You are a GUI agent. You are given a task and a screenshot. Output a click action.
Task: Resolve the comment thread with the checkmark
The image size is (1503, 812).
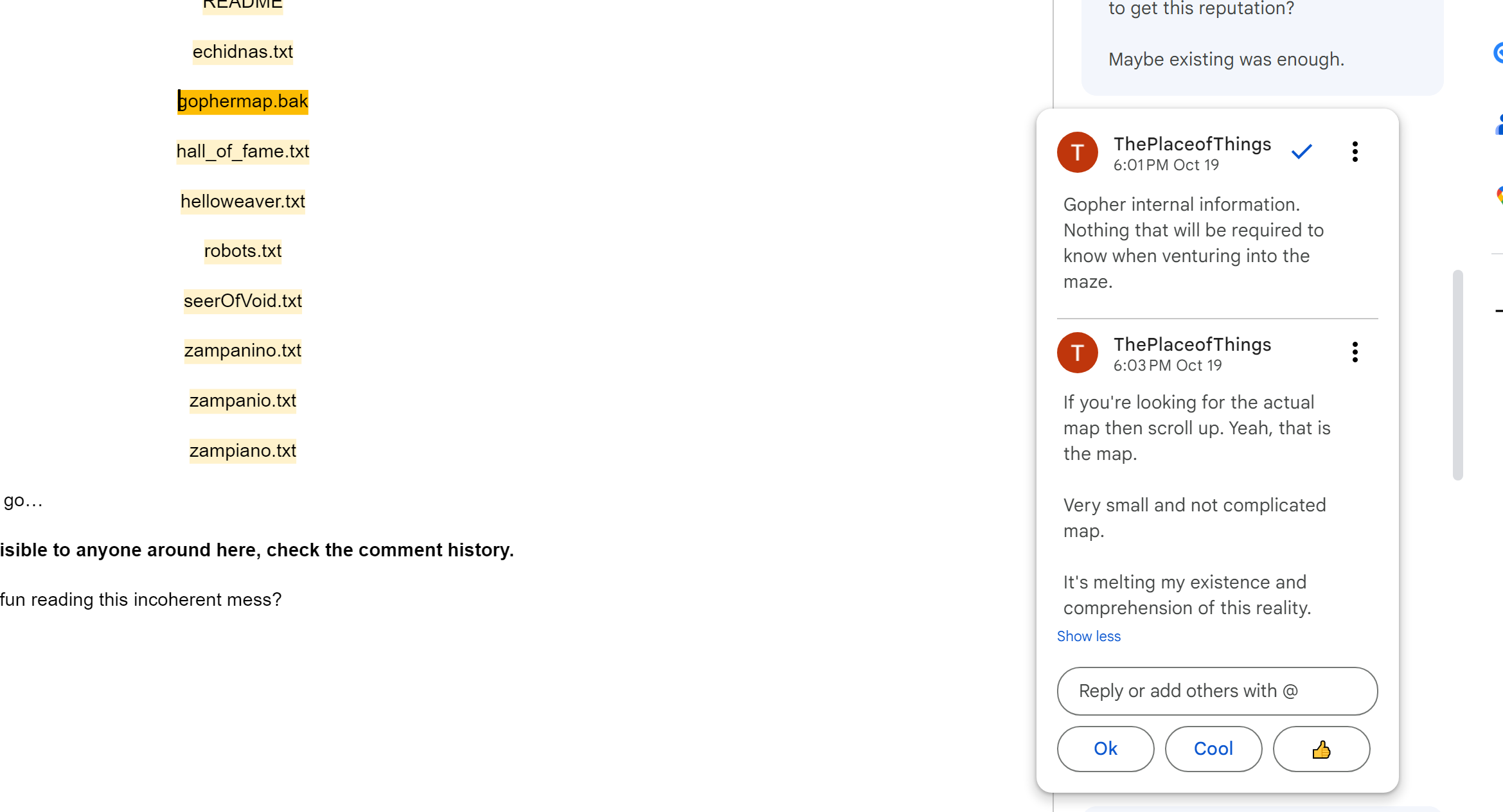pyautogui.click(x=1301, y=152)
